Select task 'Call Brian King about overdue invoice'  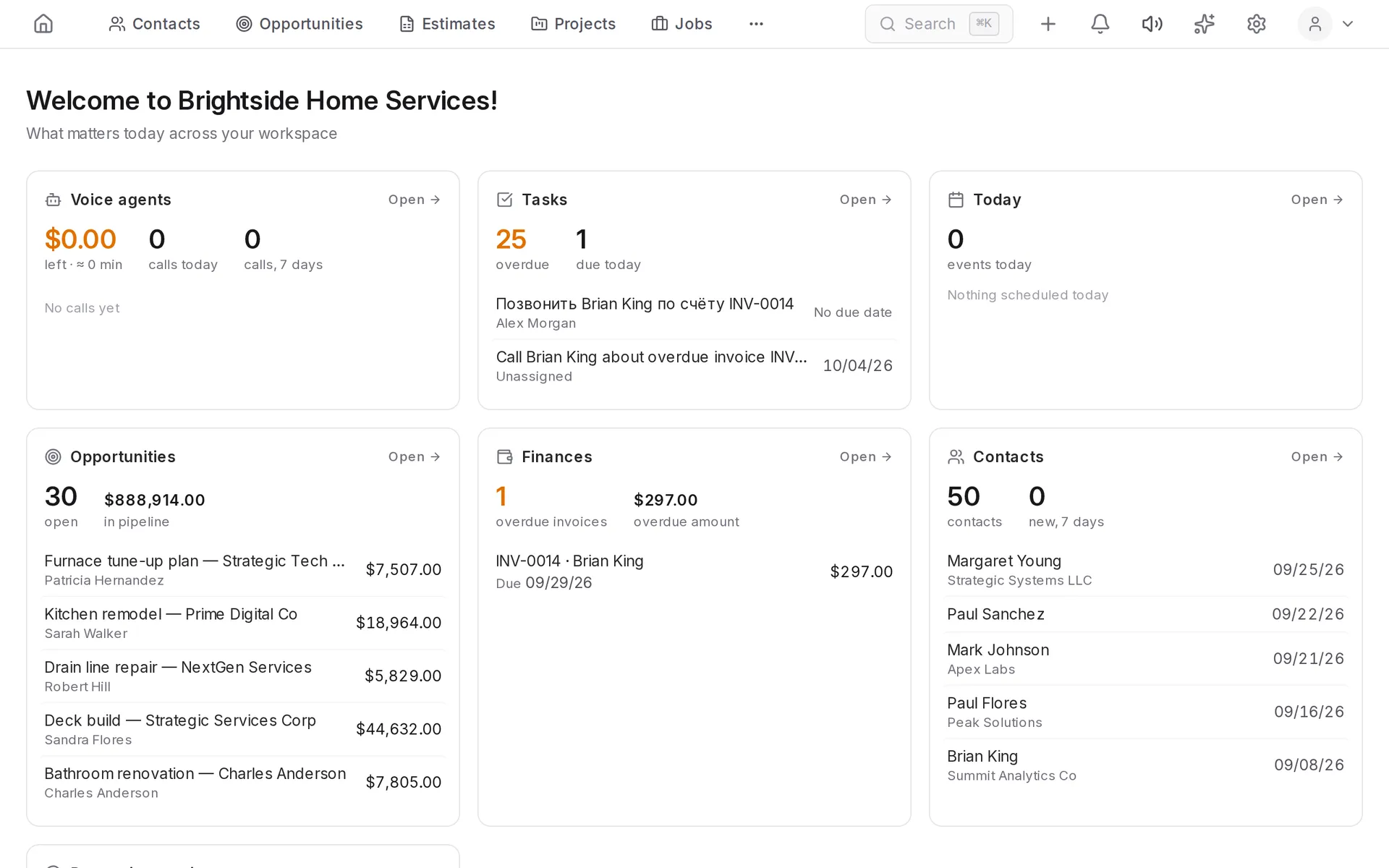(x=694, y=366)
